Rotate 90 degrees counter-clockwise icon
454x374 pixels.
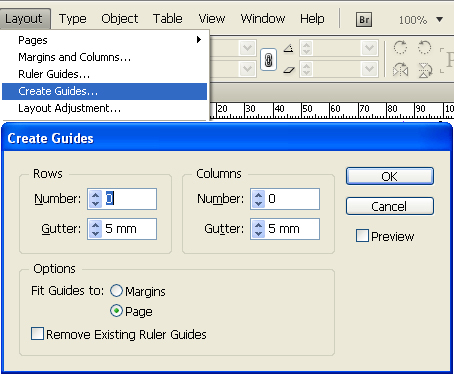(424, 48)
